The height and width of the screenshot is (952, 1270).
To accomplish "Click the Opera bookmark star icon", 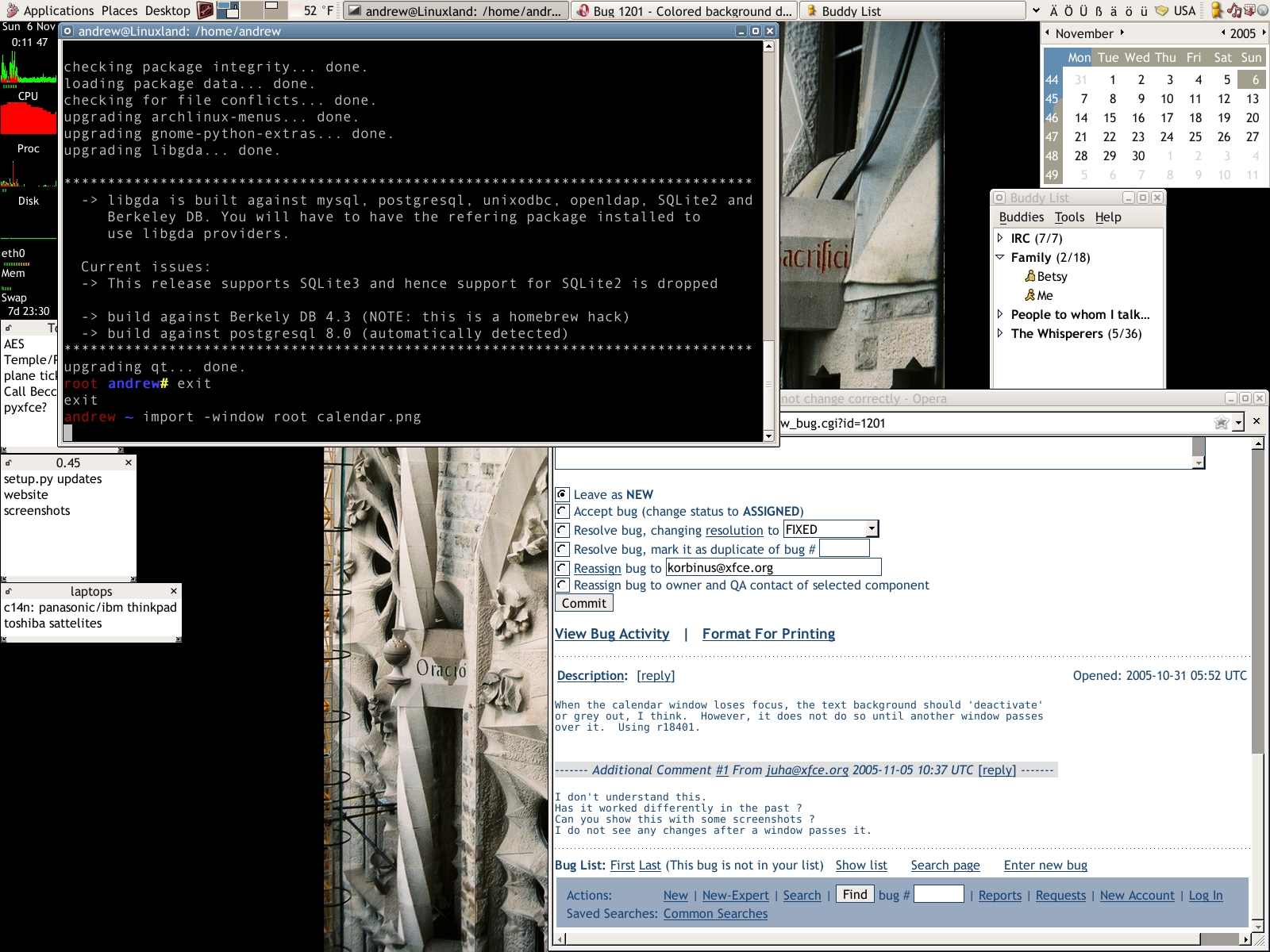I will pyautogui.click(x=1221, y=423).
